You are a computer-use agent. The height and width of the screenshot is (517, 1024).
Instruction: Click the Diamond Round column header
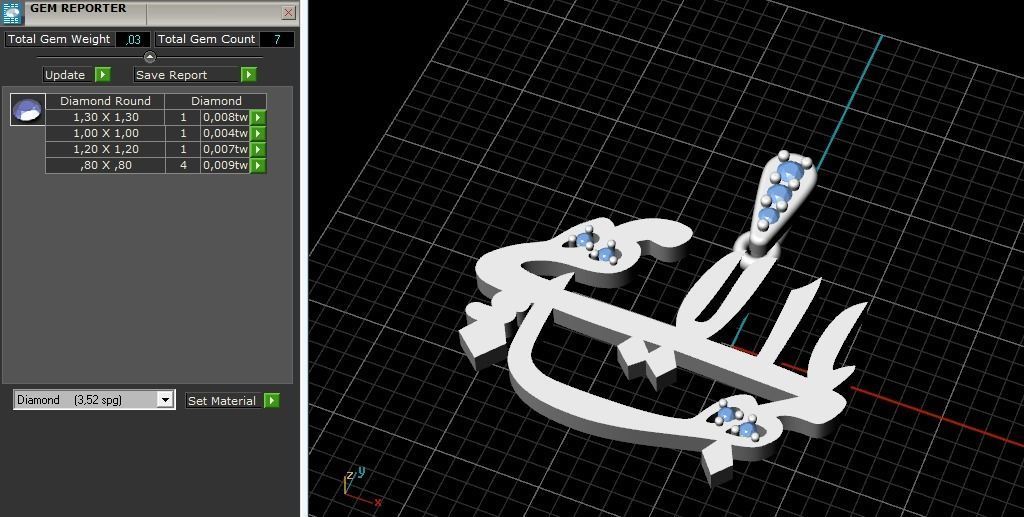point(104,101)
